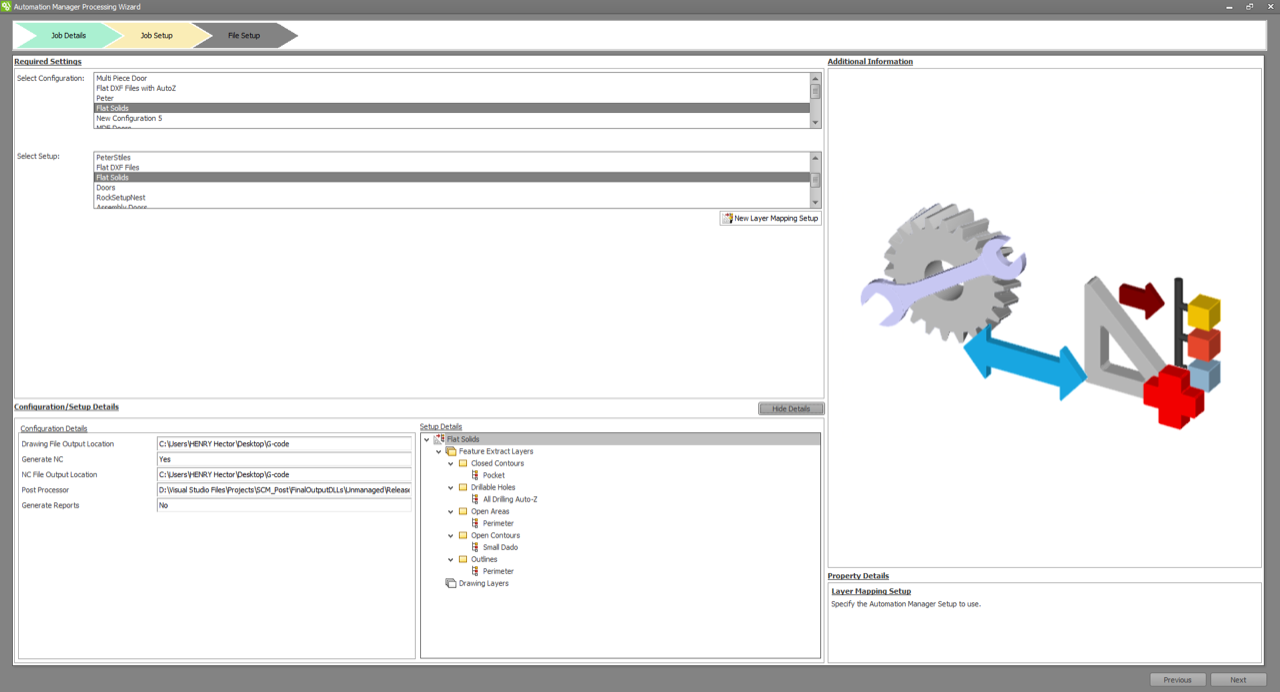Collapse the Open Areas tree node
The height and width of the screenshot is (692, 1280).
450,511
